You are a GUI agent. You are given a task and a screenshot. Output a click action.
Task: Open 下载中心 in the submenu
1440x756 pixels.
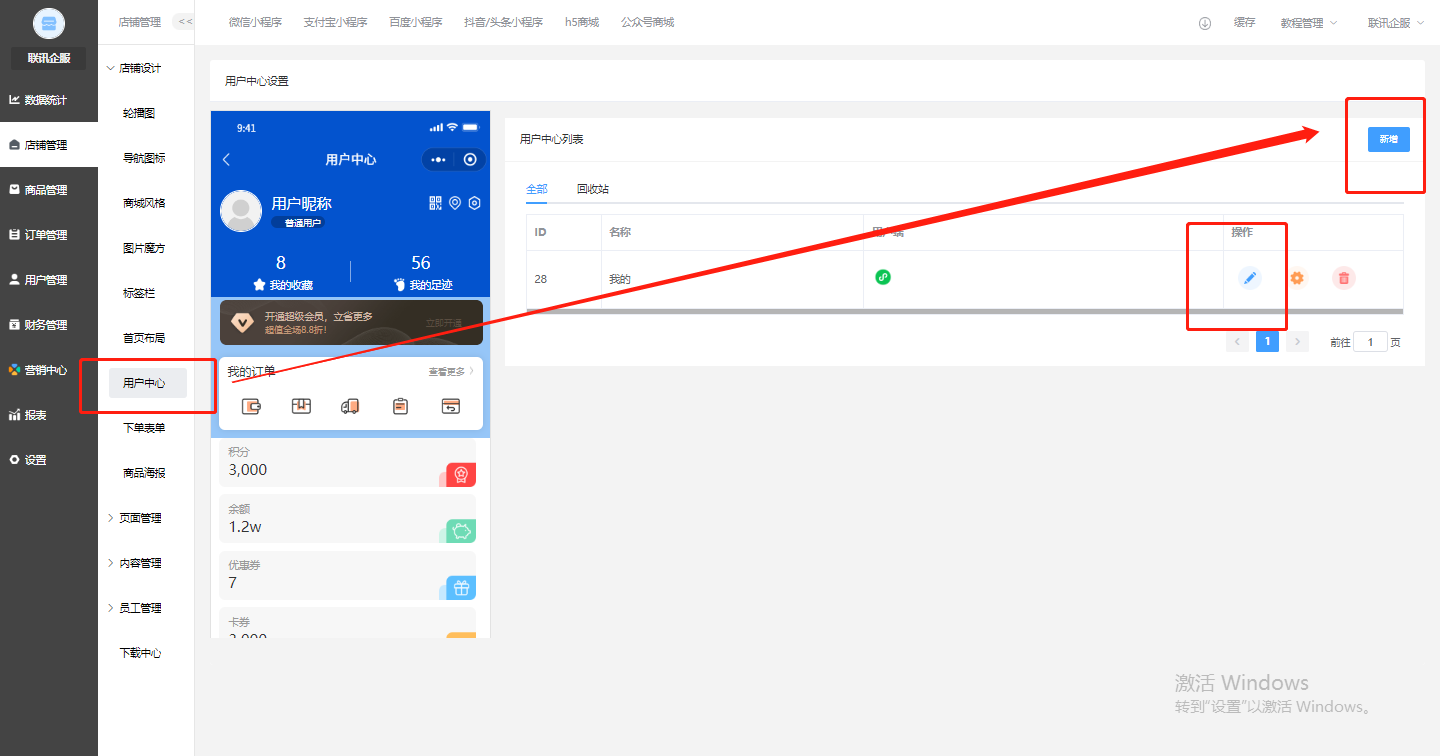click(x=140, y=653)
